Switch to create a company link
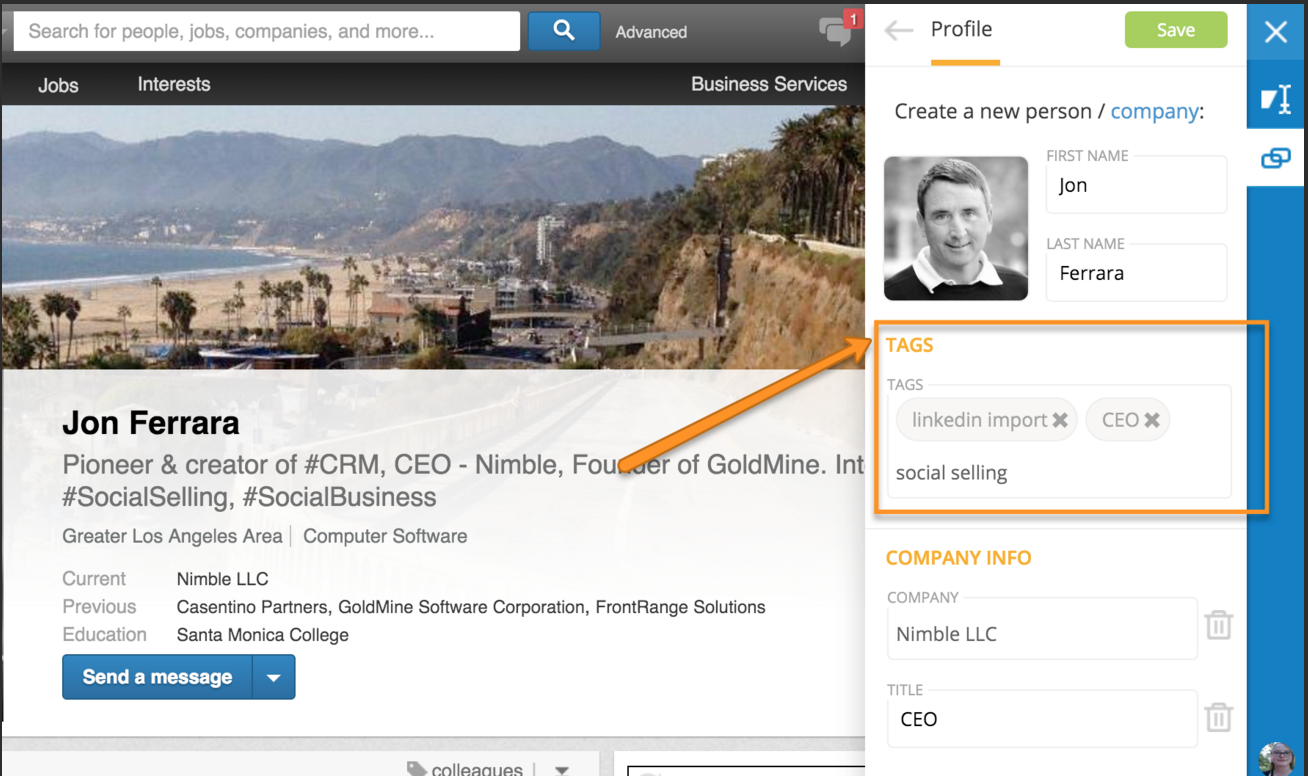Screen dimensions: 1308x776 (x=1154, y=111)
